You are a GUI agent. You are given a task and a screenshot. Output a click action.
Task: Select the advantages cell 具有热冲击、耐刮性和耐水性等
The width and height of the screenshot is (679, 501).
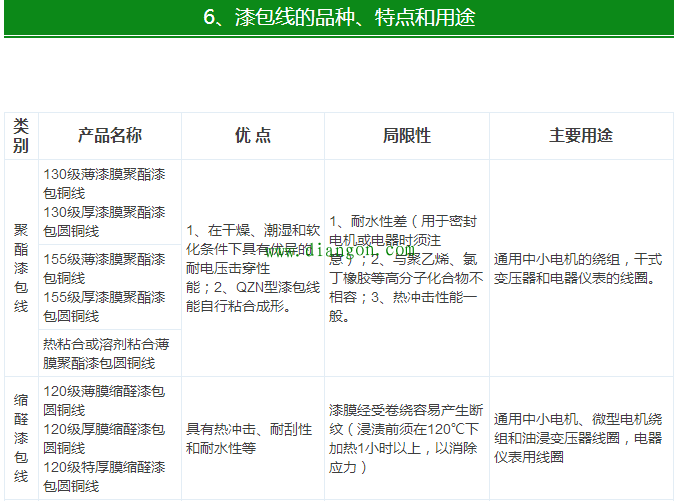(x=252, y=438)
